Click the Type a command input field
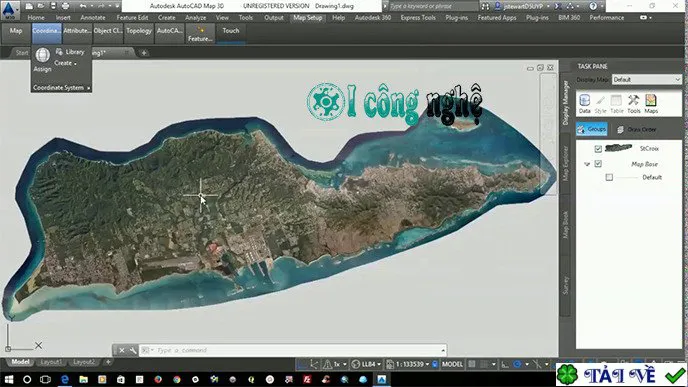The height and width of the screenshot is (387, 688). 293,350
